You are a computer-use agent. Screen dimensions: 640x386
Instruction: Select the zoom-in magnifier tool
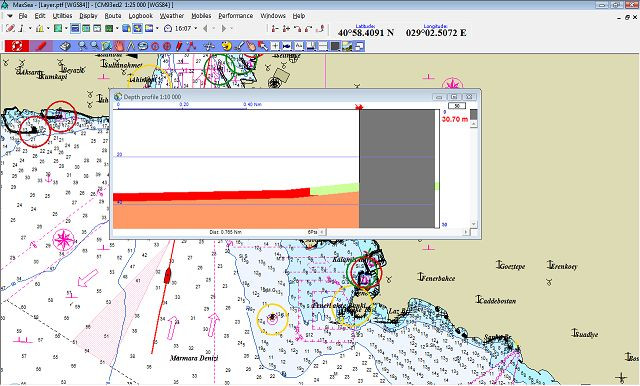[82, 46]
